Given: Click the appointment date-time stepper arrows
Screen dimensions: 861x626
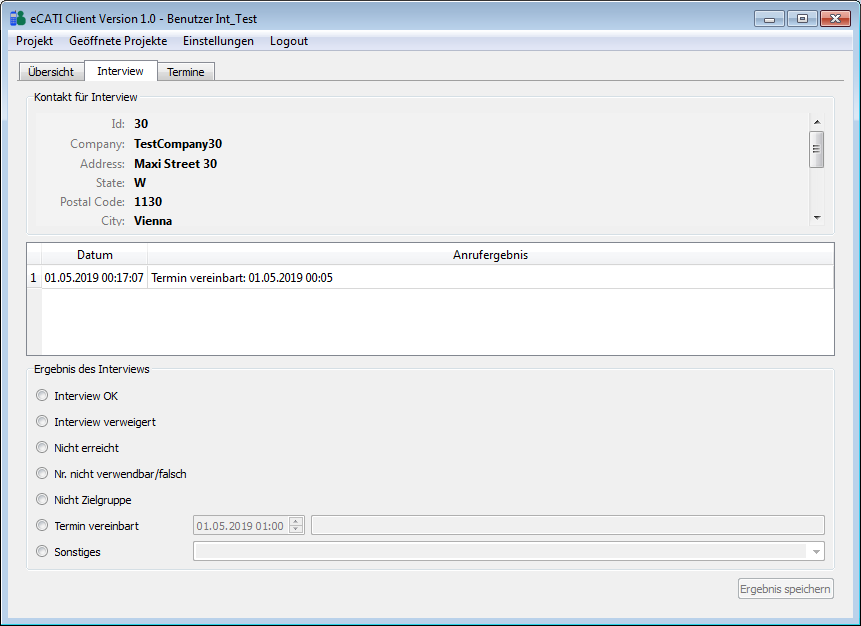Looking at the screenshot, I should click(296, 526).
